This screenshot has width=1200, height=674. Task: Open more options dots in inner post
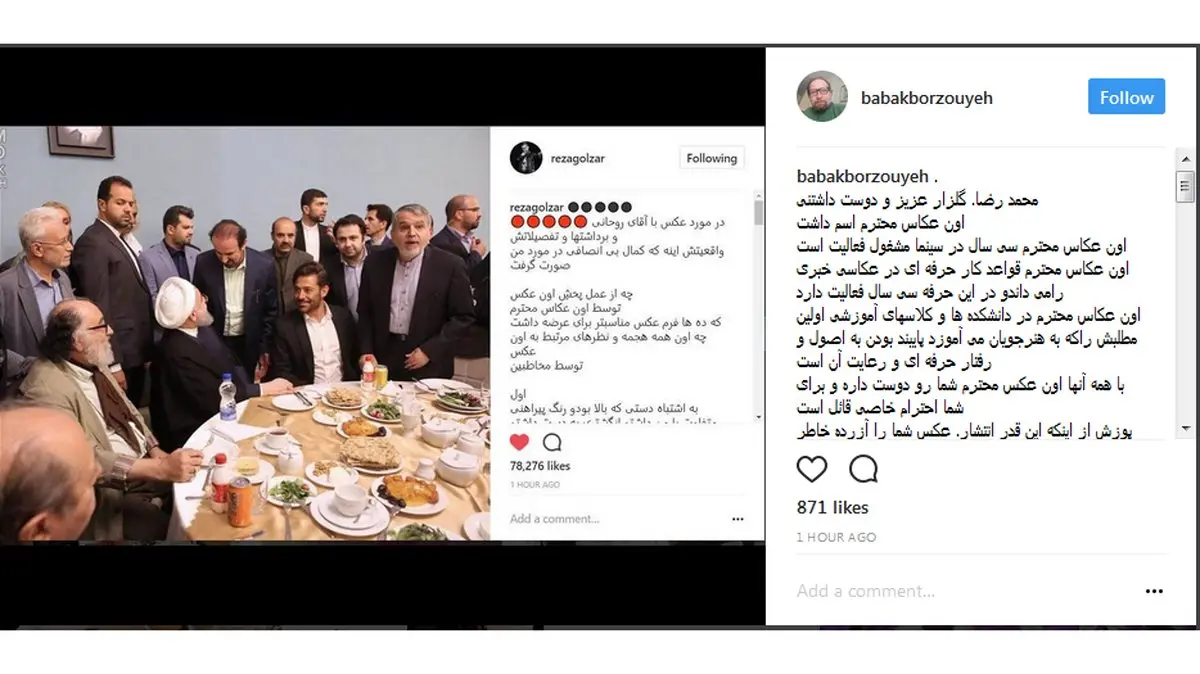point(738,519)
